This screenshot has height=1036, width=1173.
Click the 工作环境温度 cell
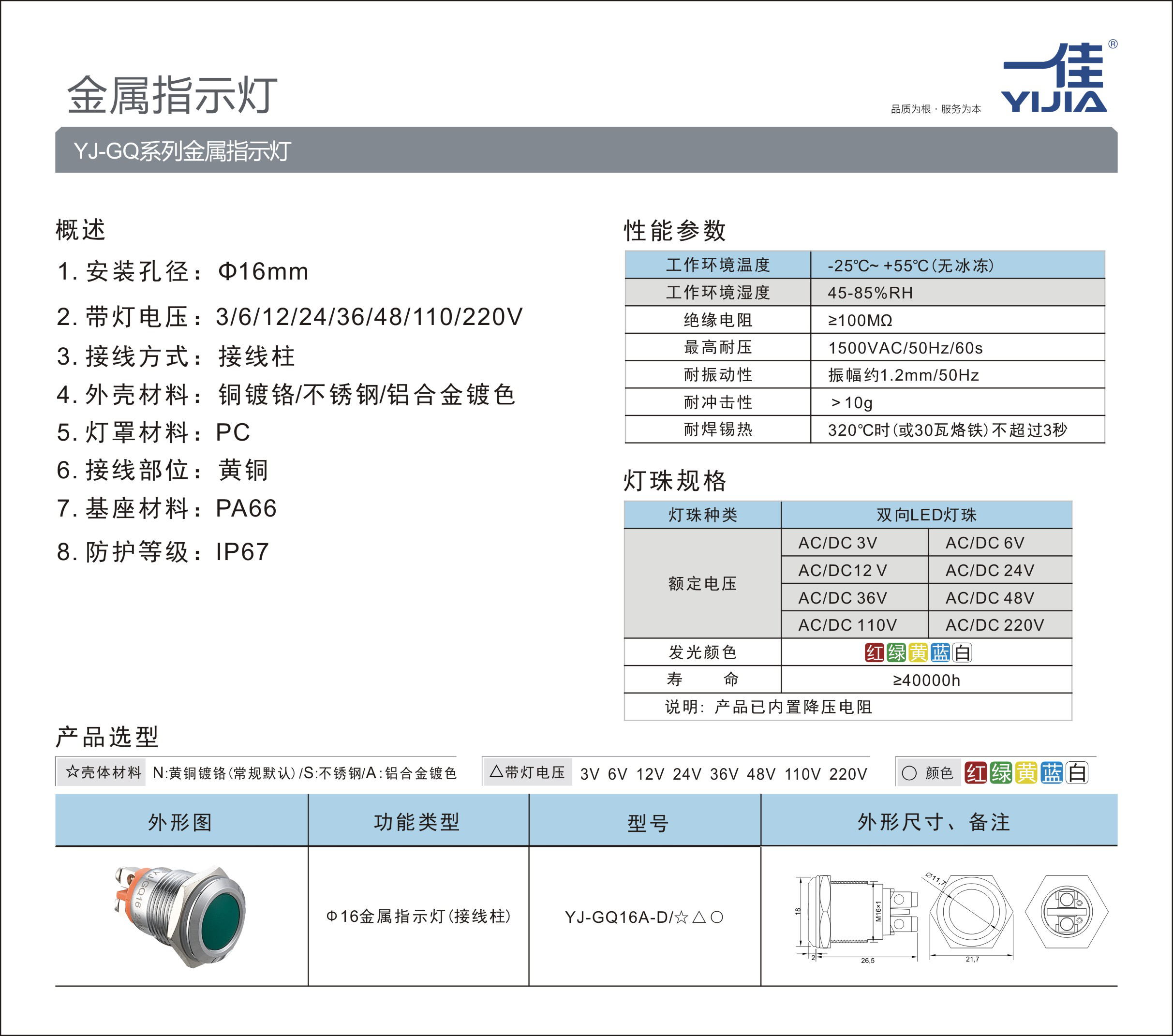pyautogui.click(x=717, y=265)
